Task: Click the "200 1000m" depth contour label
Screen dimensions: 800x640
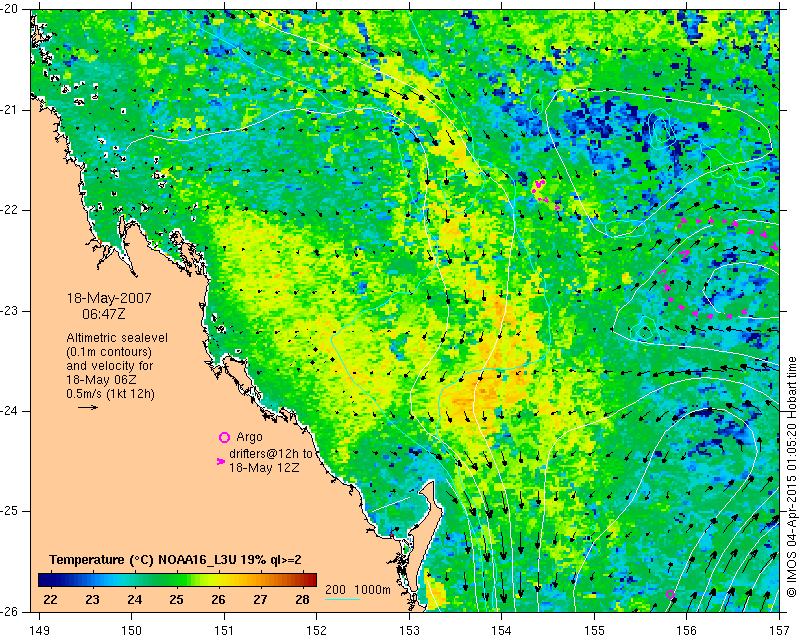Action: [x=358, y=590]
